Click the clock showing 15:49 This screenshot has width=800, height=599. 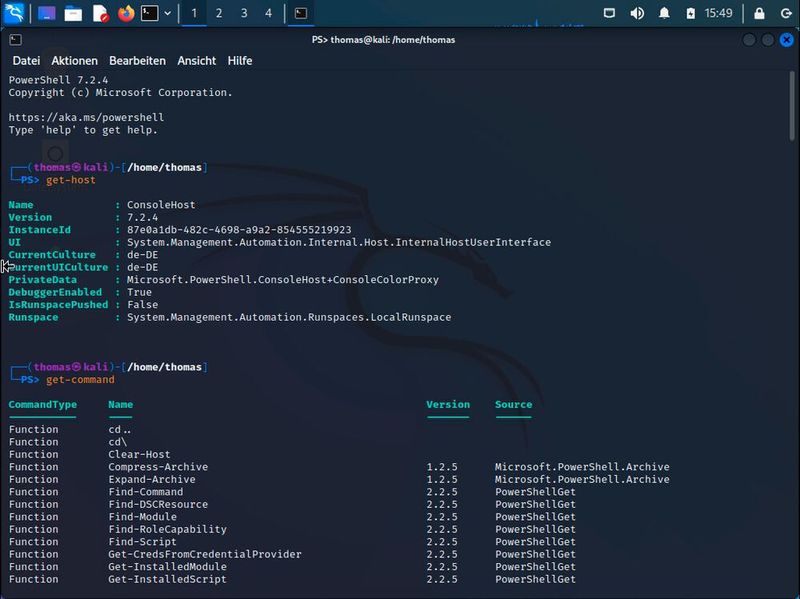718,13
